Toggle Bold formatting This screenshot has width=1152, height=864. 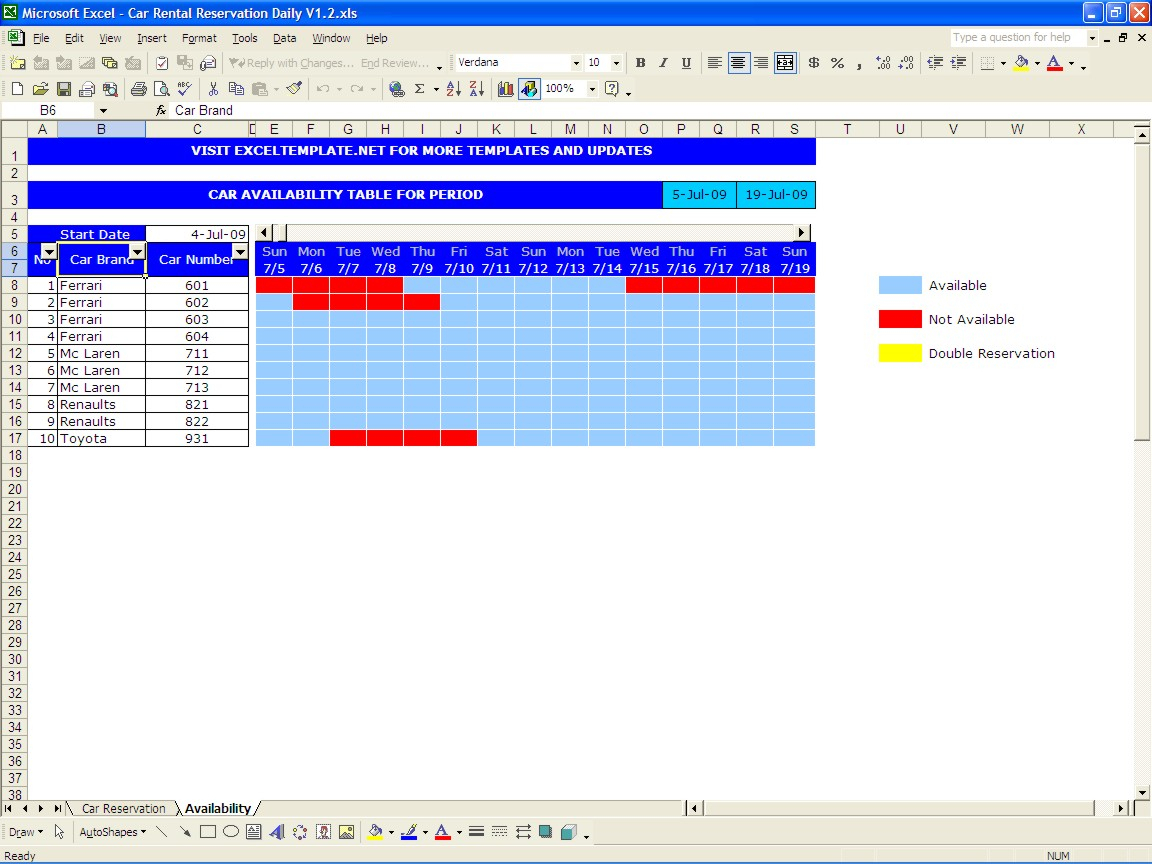click(x=640, y=63)
